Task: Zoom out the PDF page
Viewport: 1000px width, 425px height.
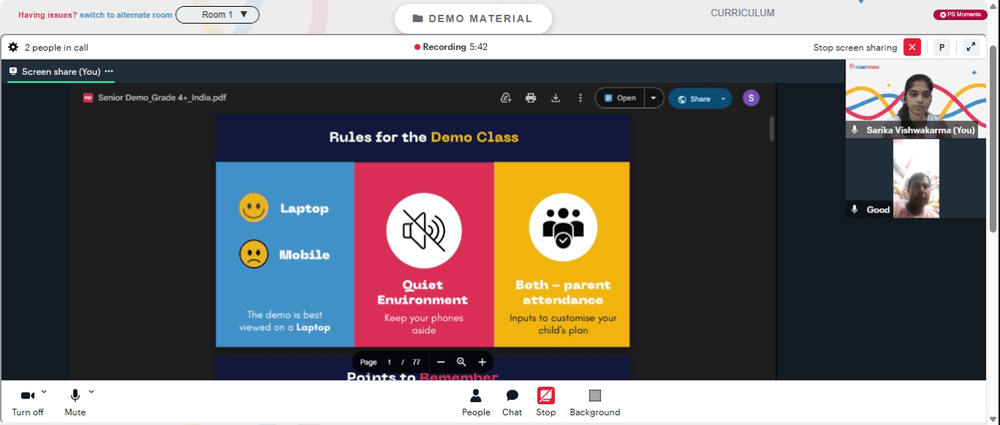Action: coord(441,362)
